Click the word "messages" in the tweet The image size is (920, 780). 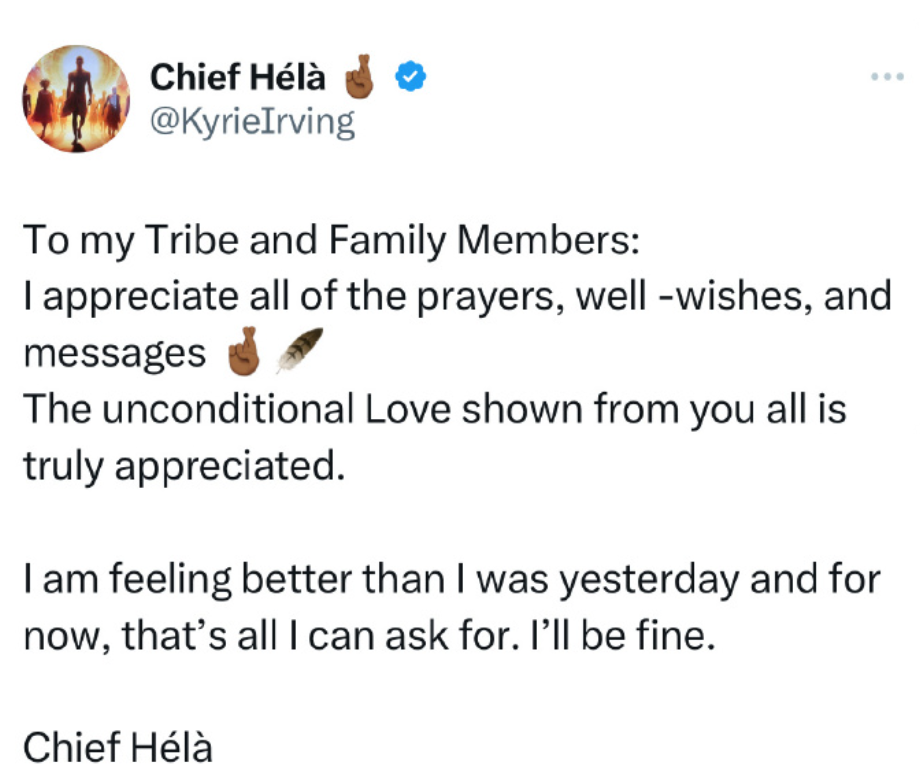click(x=115, y=354)
